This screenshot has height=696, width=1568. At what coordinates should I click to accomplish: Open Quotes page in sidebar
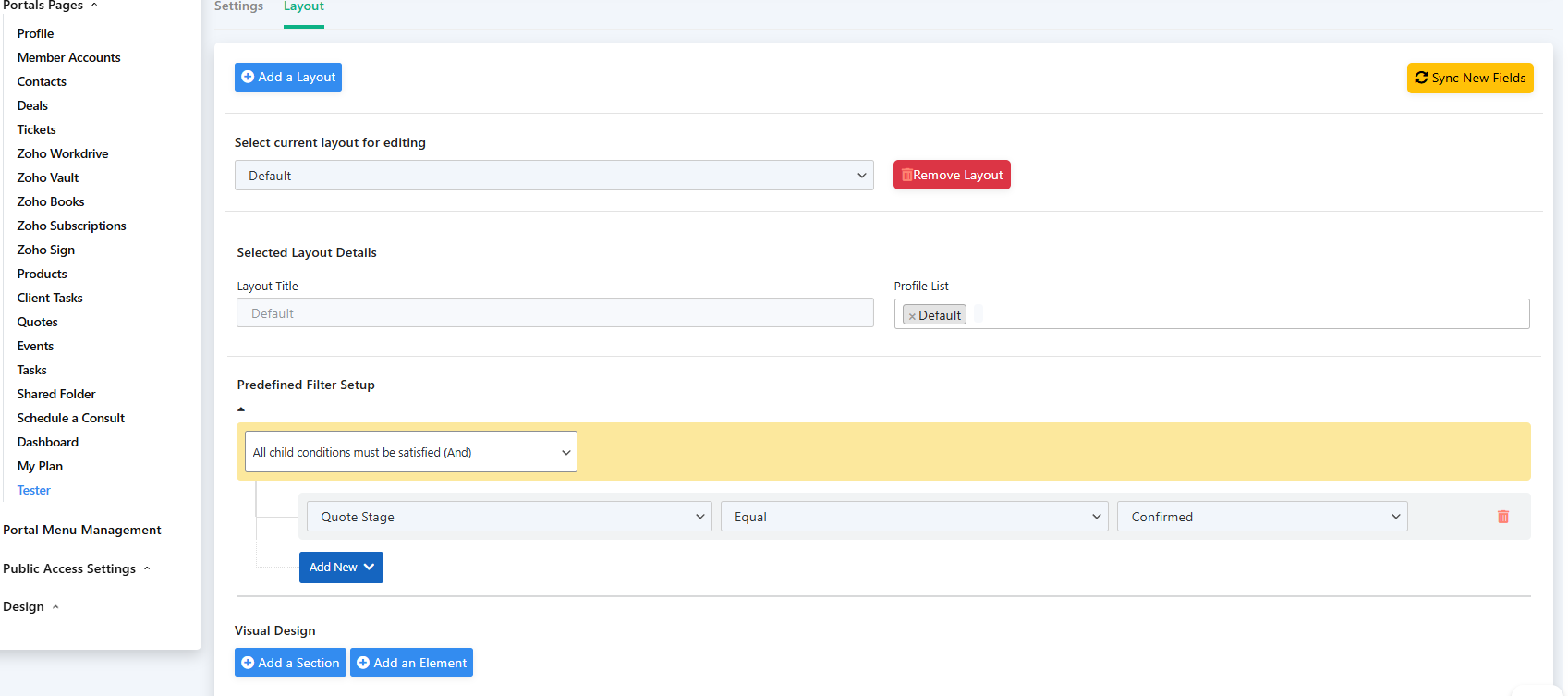[x=38, y=322]
